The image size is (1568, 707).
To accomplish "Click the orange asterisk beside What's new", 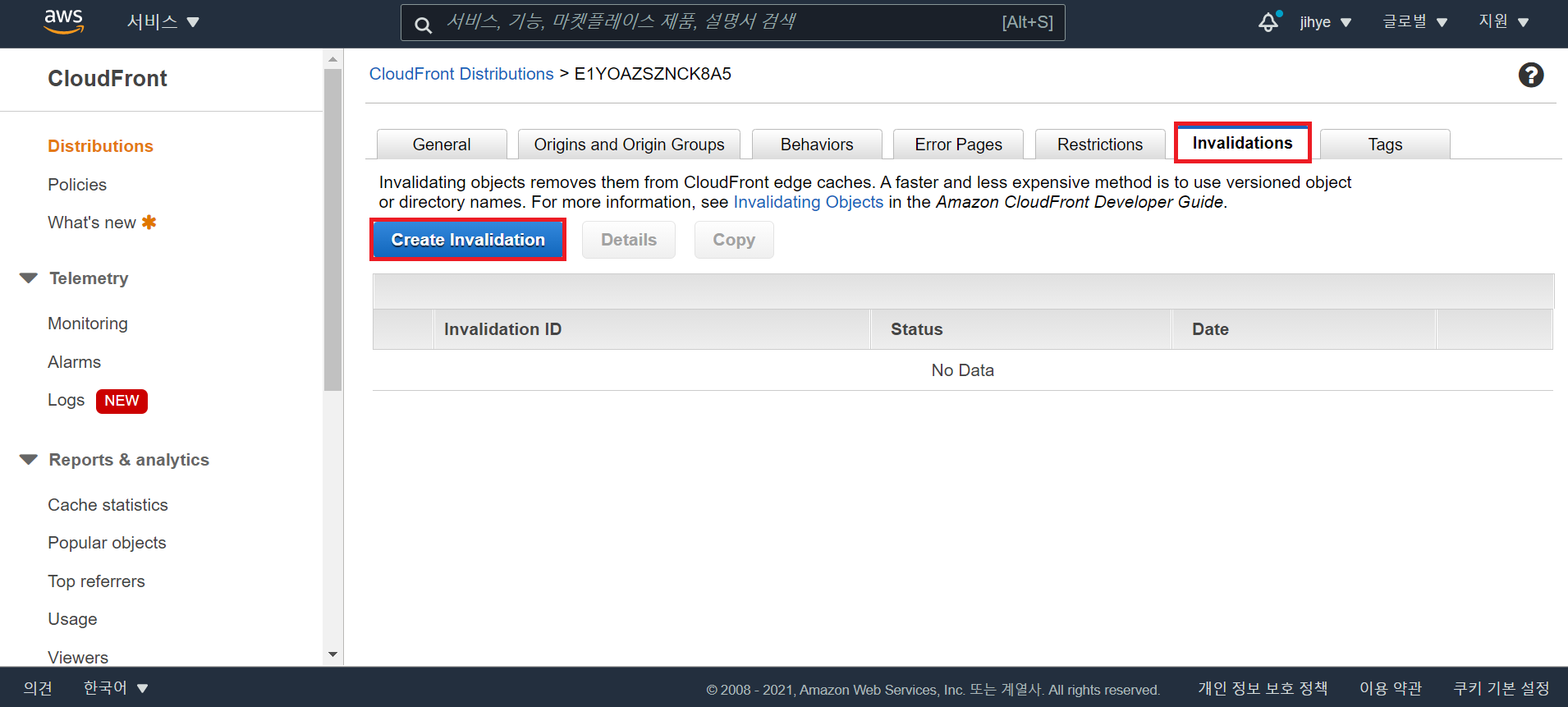I will [x=149, y=222].
